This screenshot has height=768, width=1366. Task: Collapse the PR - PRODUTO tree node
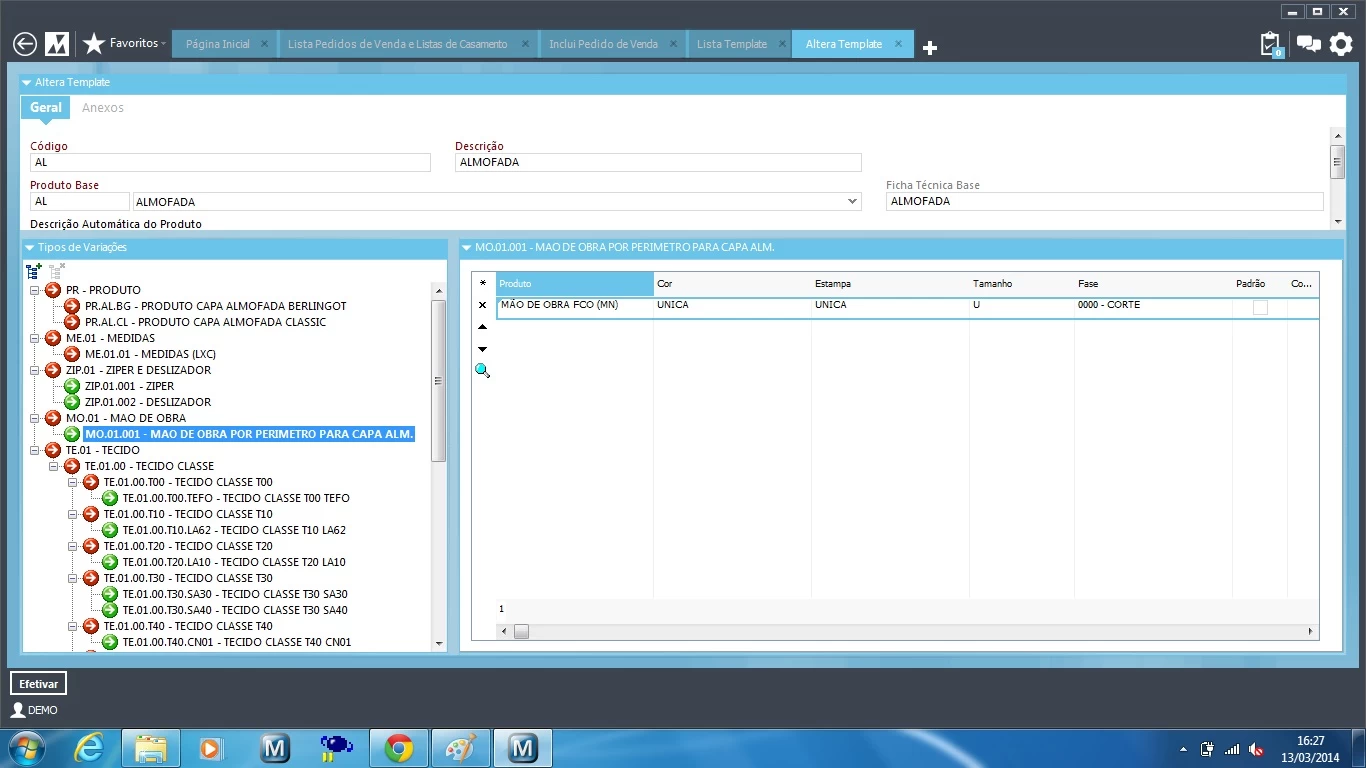(35, 290)
